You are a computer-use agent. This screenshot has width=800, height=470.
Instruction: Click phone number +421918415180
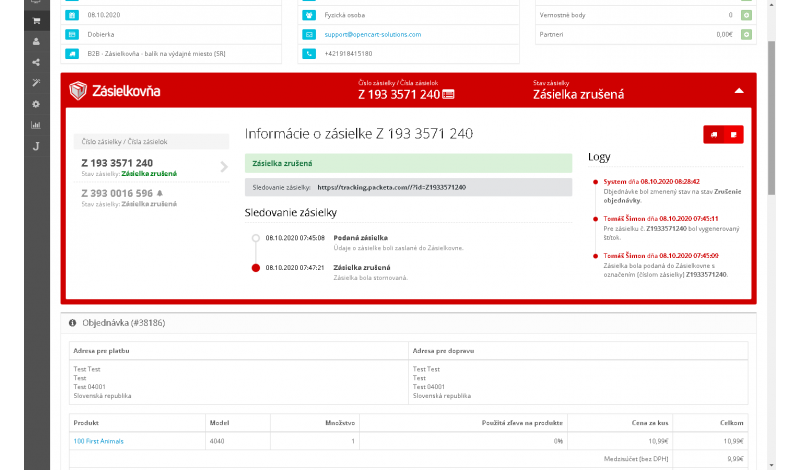[x=348, y=54]
